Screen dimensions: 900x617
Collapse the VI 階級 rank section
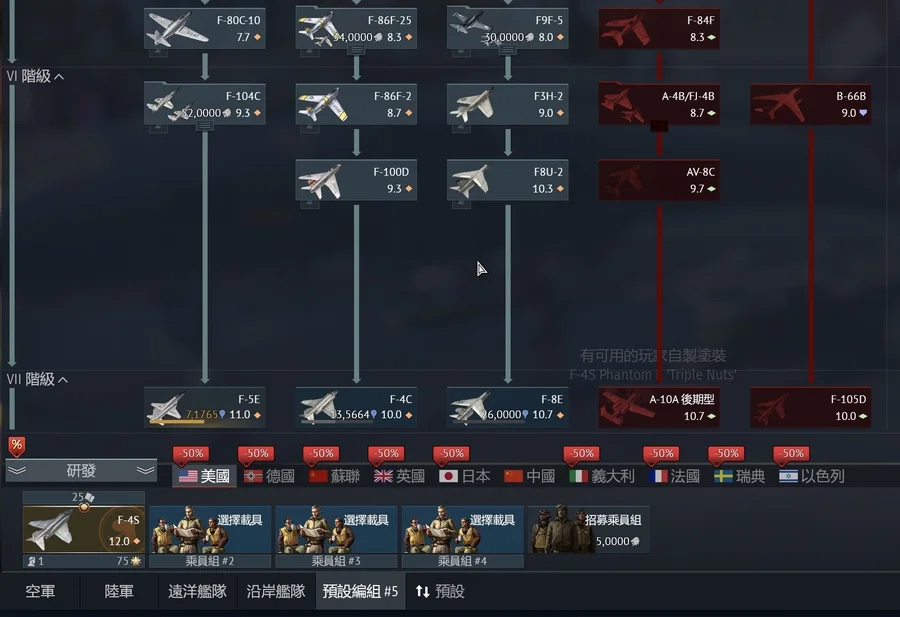35,76
